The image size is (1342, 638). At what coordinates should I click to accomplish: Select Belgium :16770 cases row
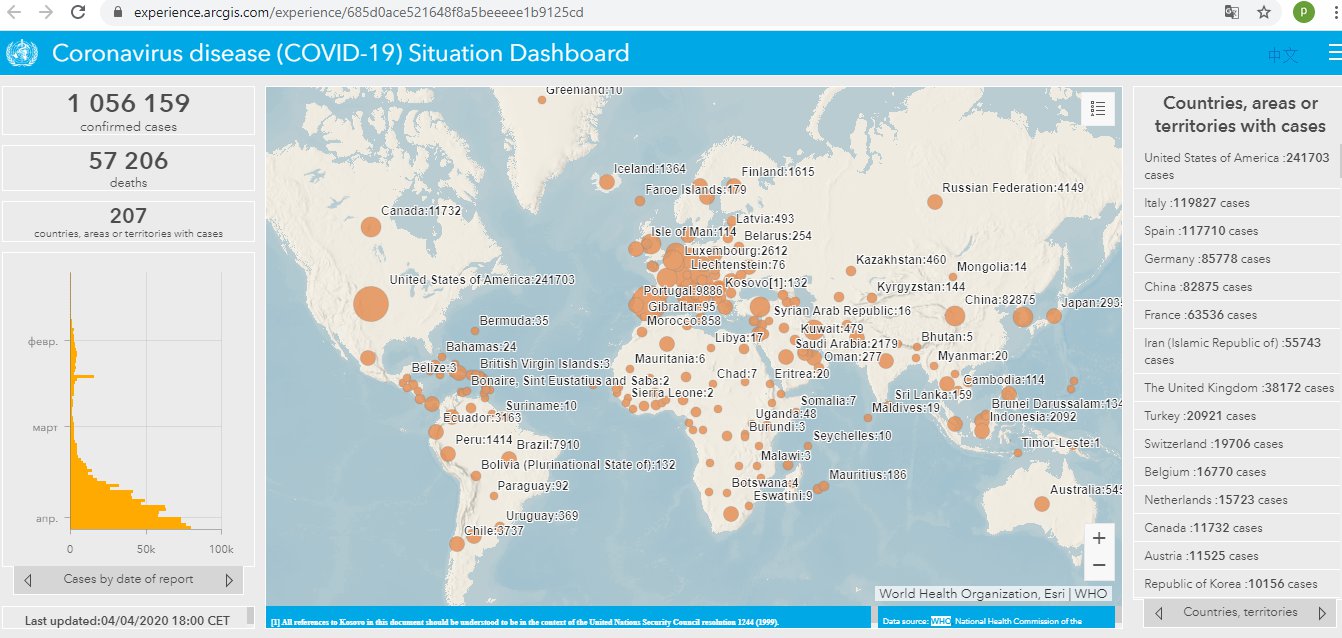pyautogui.click(x=1238, y=472)
